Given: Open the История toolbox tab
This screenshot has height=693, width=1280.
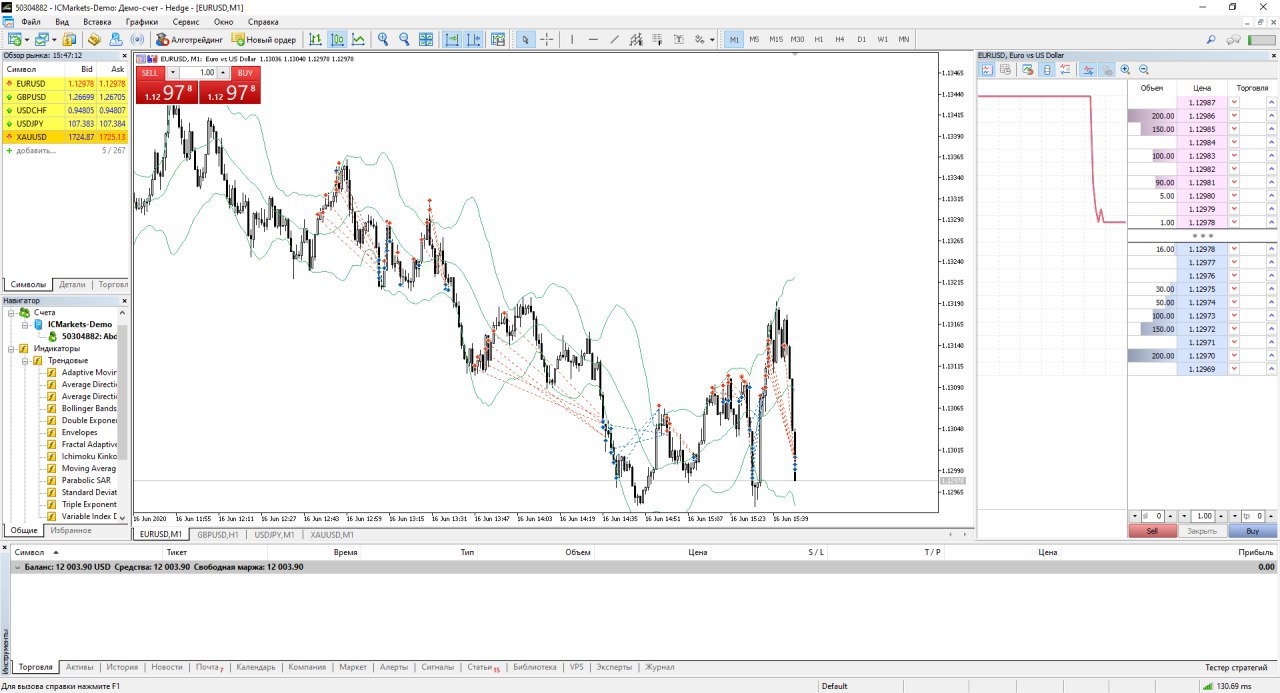Looking at the screenshot, I should point(122,667).
